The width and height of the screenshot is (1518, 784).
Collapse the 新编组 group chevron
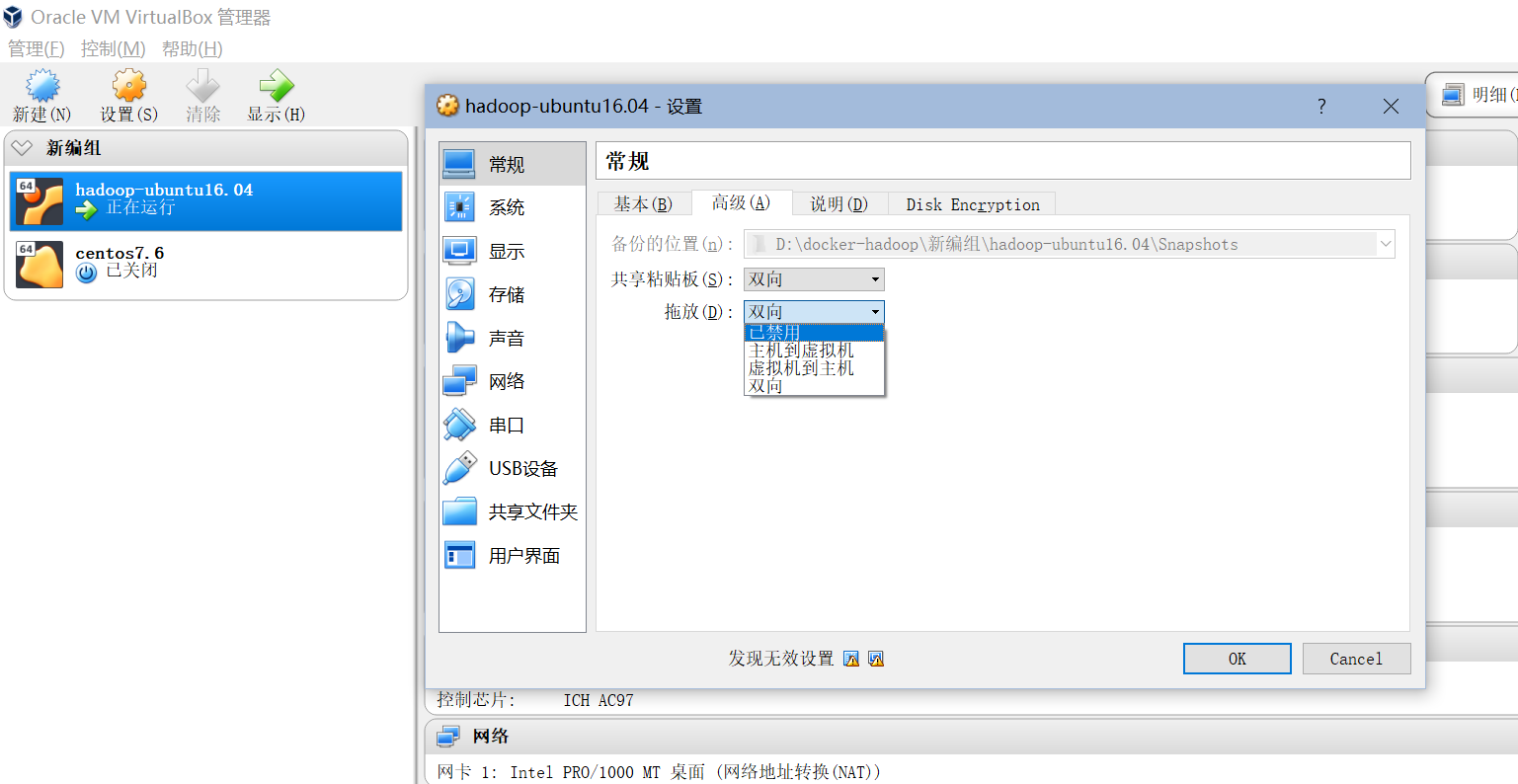pyautogui.click(x=22, y=148)
